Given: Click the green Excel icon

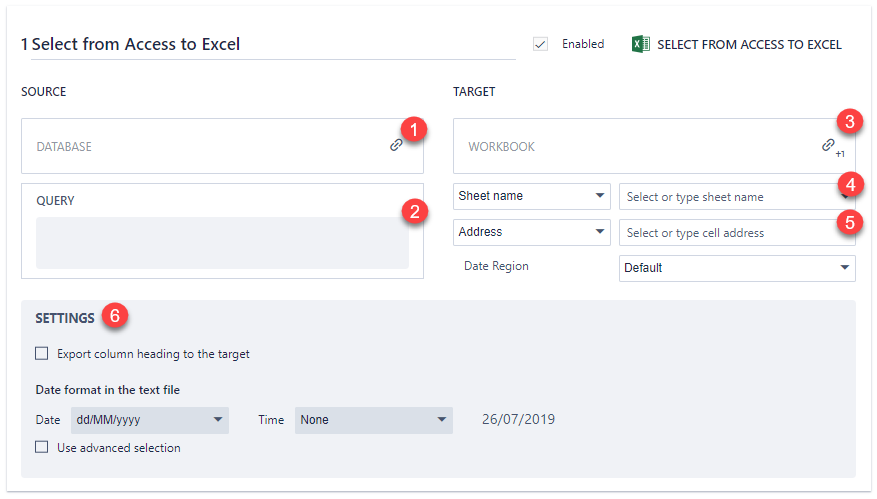Looking at the screenshot, I should click(x=641, y=44).
